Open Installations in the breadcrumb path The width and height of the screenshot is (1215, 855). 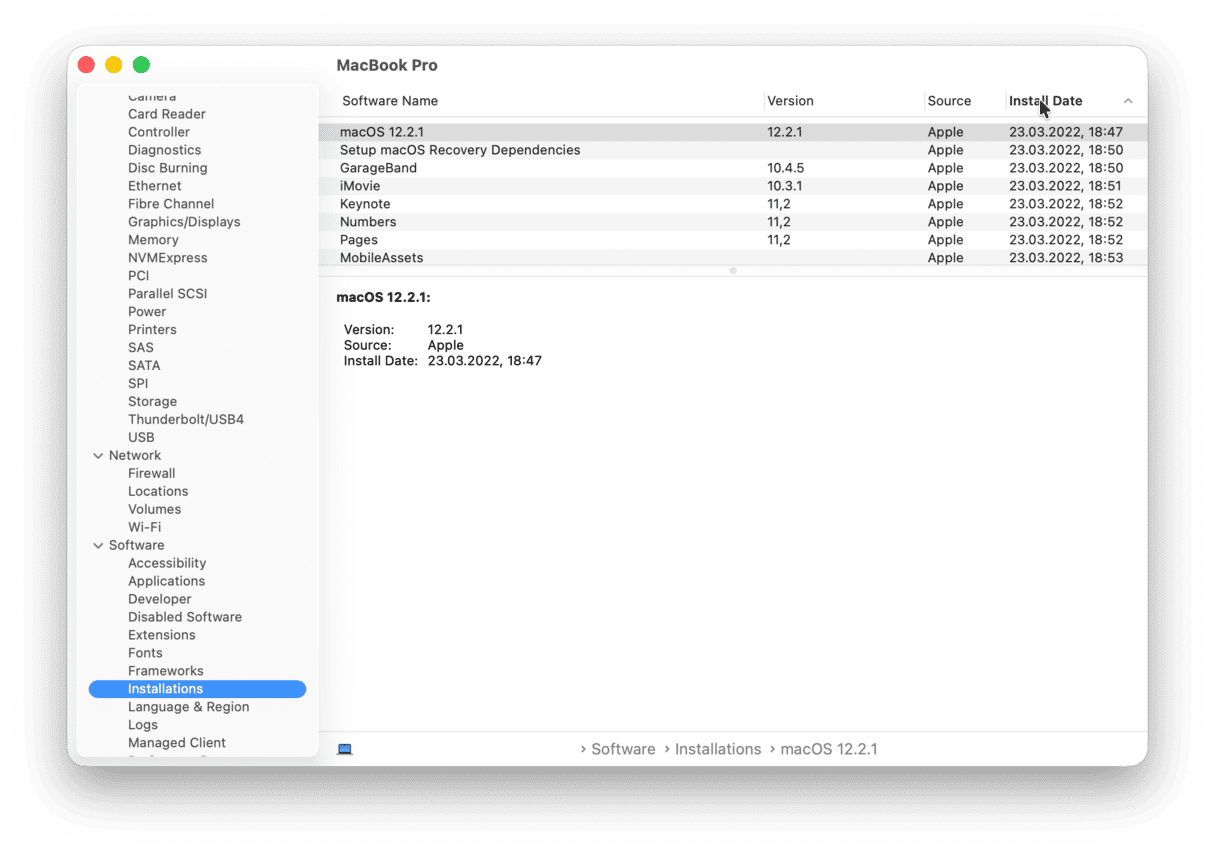[718, 748]
